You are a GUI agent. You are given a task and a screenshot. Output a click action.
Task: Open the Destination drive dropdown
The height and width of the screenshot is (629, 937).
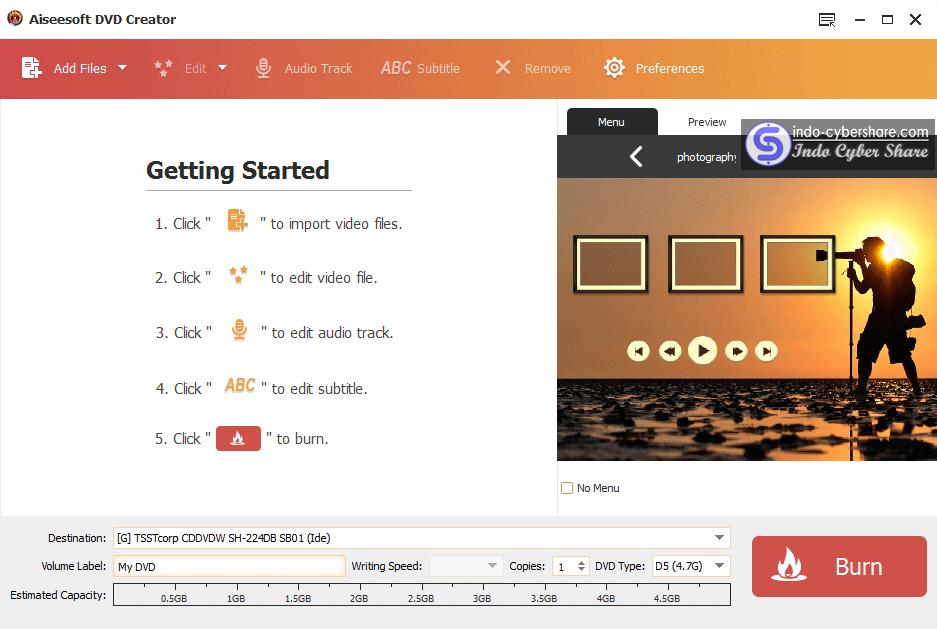tap(719, 538)
